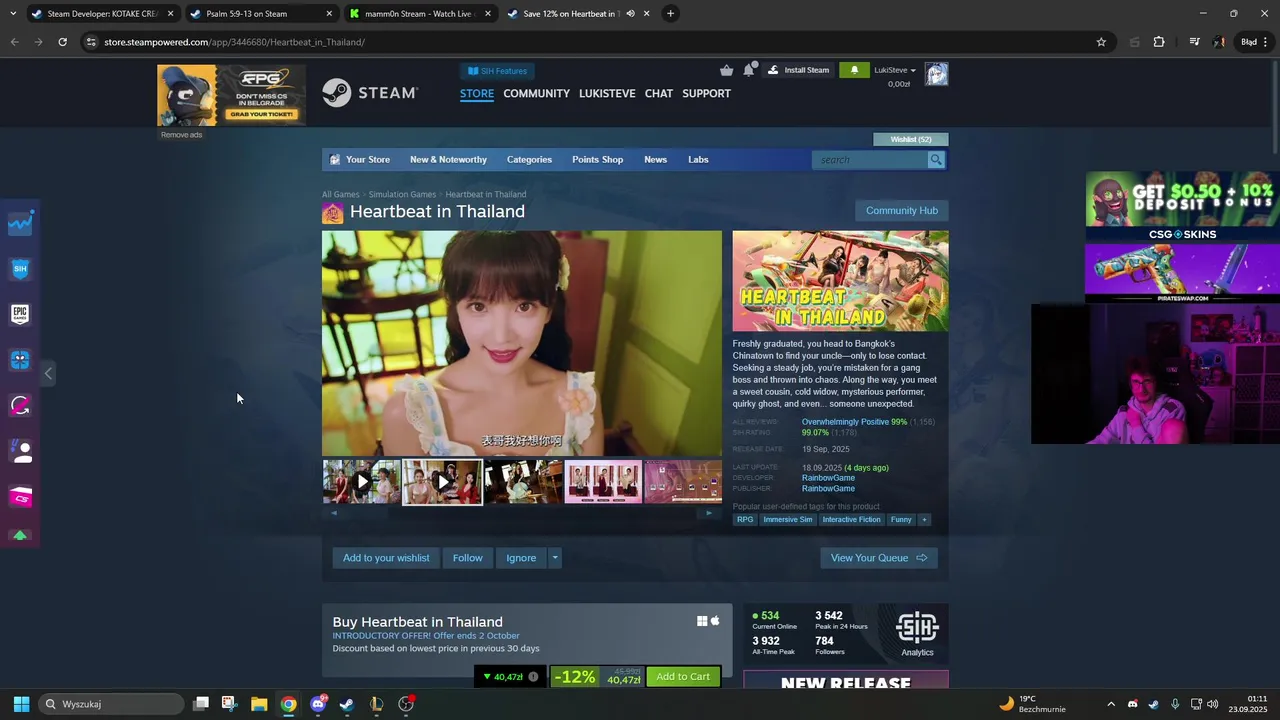Open Steam app from the Windows taskbar
This screenshot has width=1280, height=720.
point(347,704)
